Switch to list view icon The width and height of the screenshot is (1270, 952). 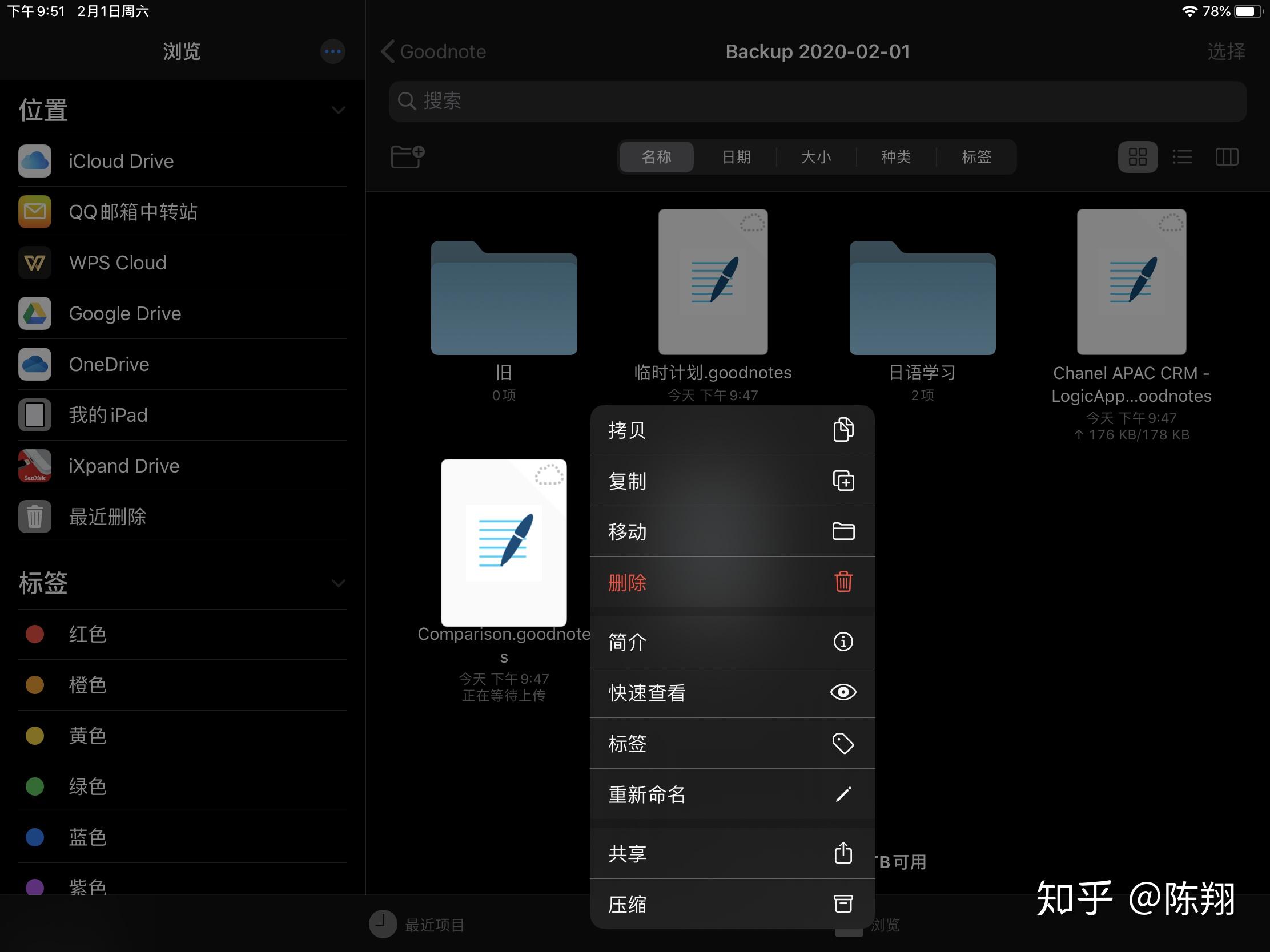pyautogui.click(x=1182, y=156)
